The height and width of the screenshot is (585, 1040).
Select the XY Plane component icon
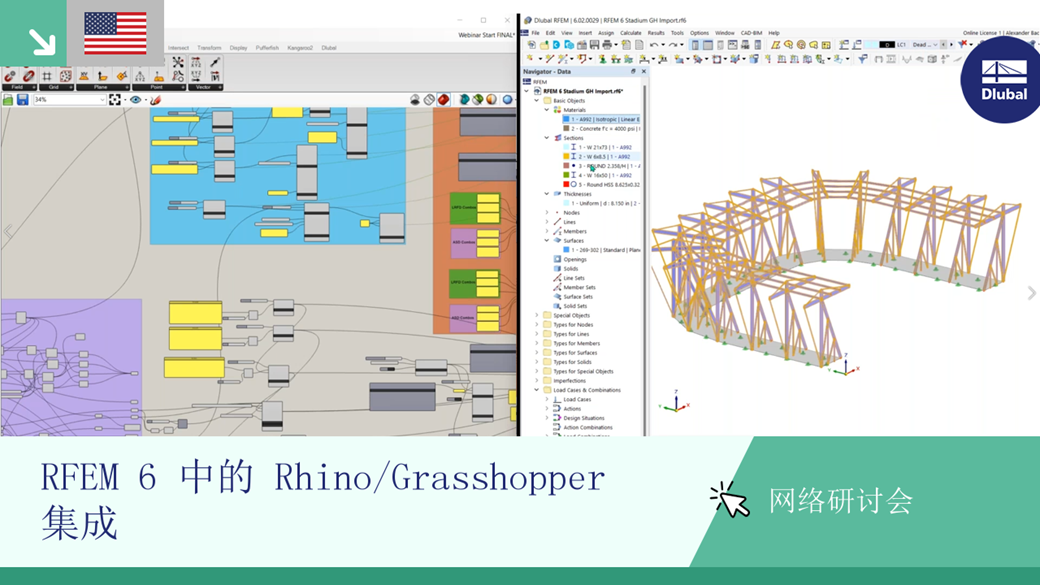[x=84, y=76]
